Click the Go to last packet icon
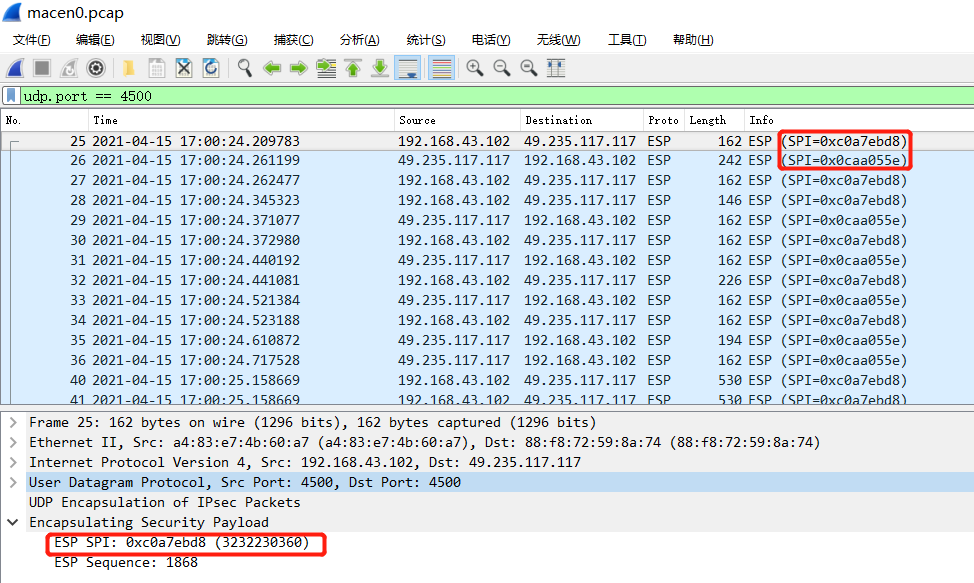 pyautogui.click(x=380, y=68)
